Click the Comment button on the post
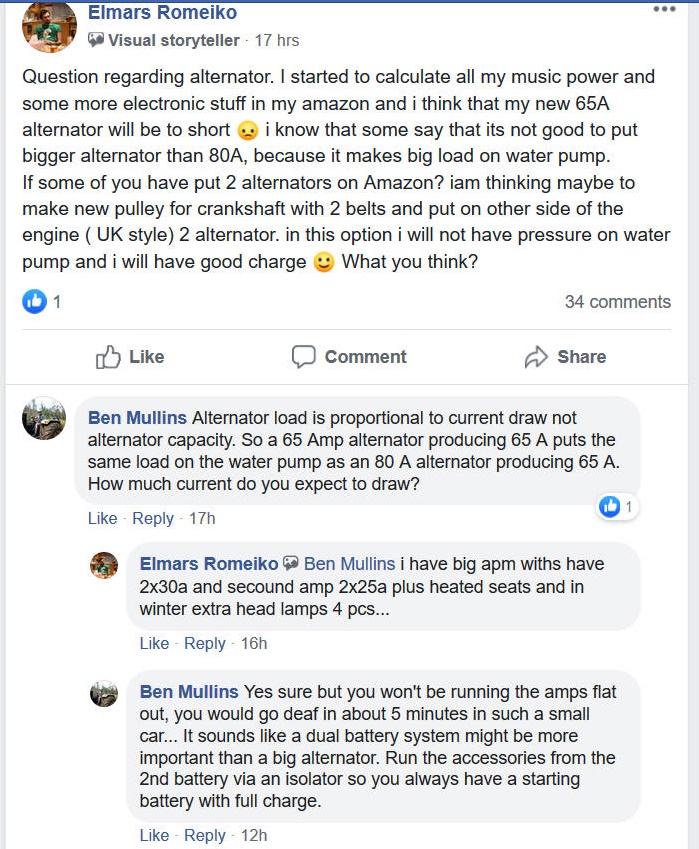This screenshot has height=849, width=699. click(349, 357)
